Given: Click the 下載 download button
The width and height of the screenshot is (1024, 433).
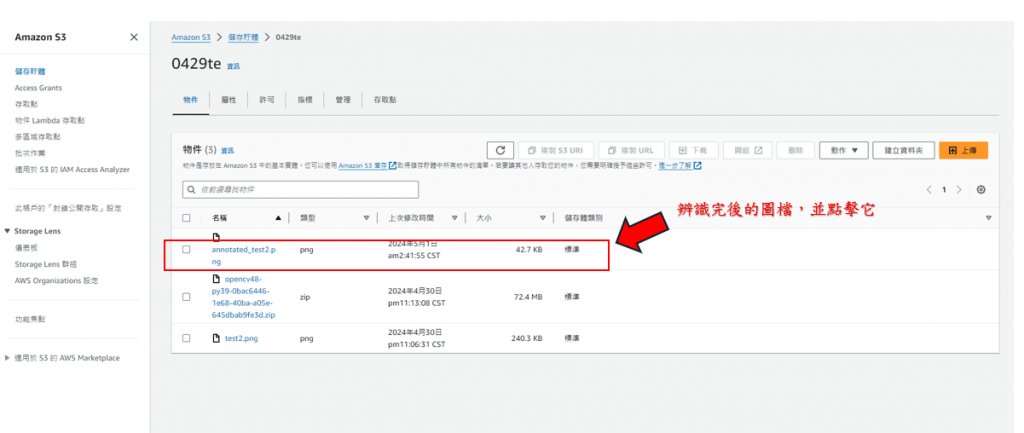Looking at the screenshot, I should coord(694,150).
